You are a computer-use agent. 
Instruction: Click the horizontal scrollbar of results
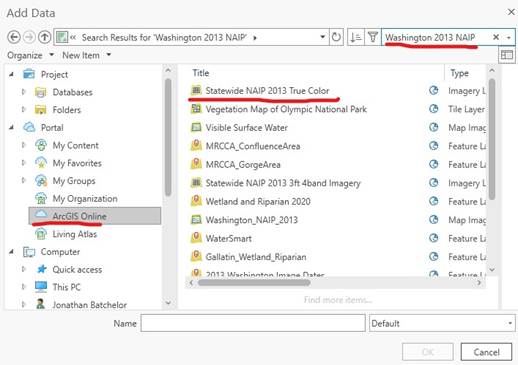pyautogui.click(x=254, y=283)
